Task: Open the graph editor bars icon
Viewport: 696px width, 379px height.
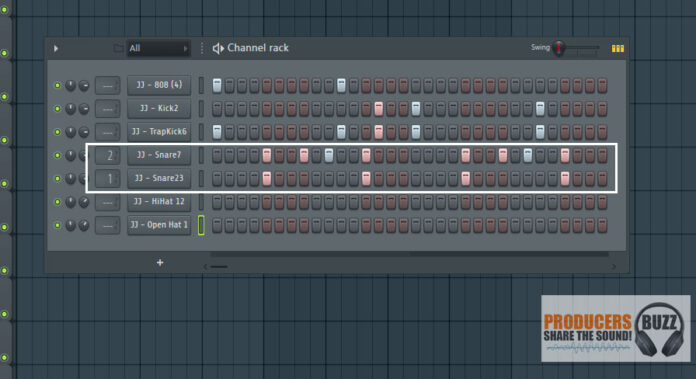Action: [x=617, y=48]
